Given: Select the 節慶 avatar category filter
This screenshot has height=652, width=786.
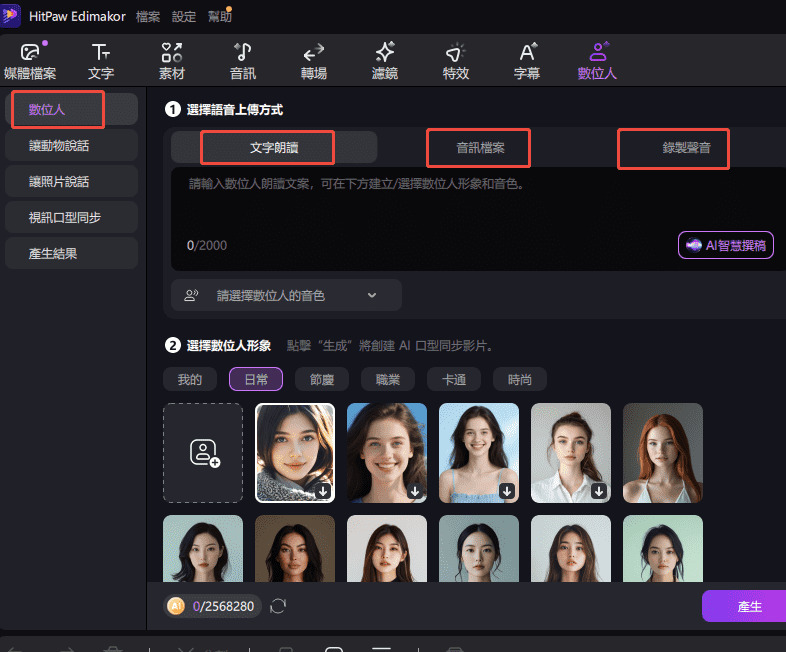Looking at the screenshot, I should [x=329, y=379].
